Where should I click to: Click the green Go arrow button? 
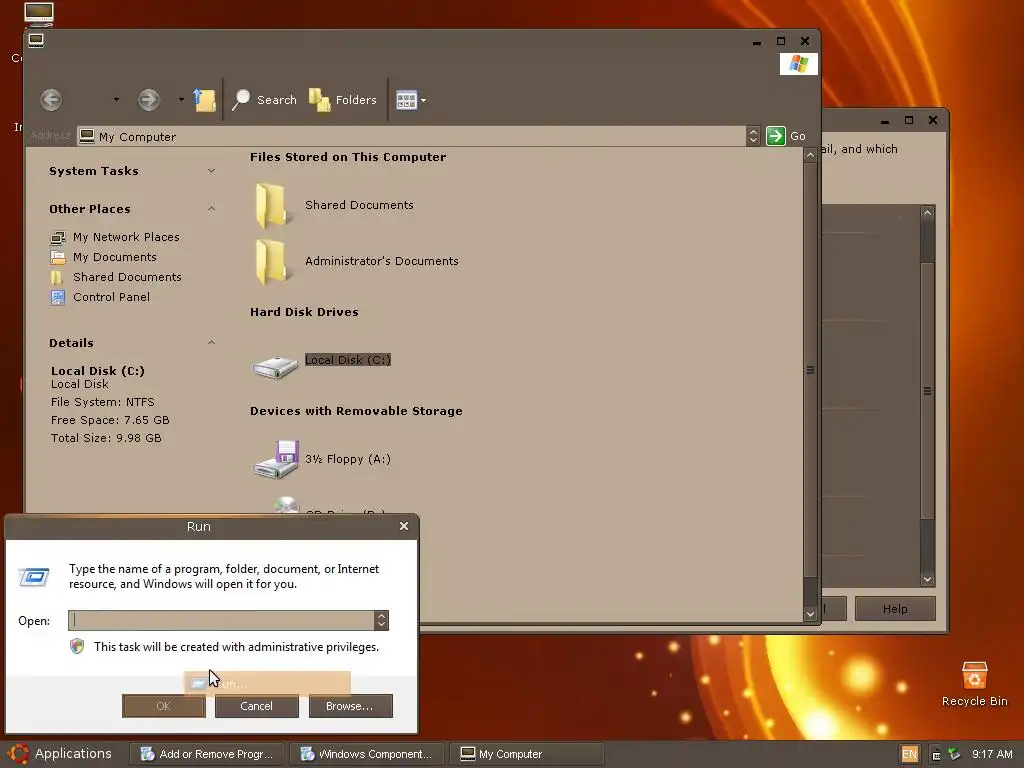click(776, 136)
